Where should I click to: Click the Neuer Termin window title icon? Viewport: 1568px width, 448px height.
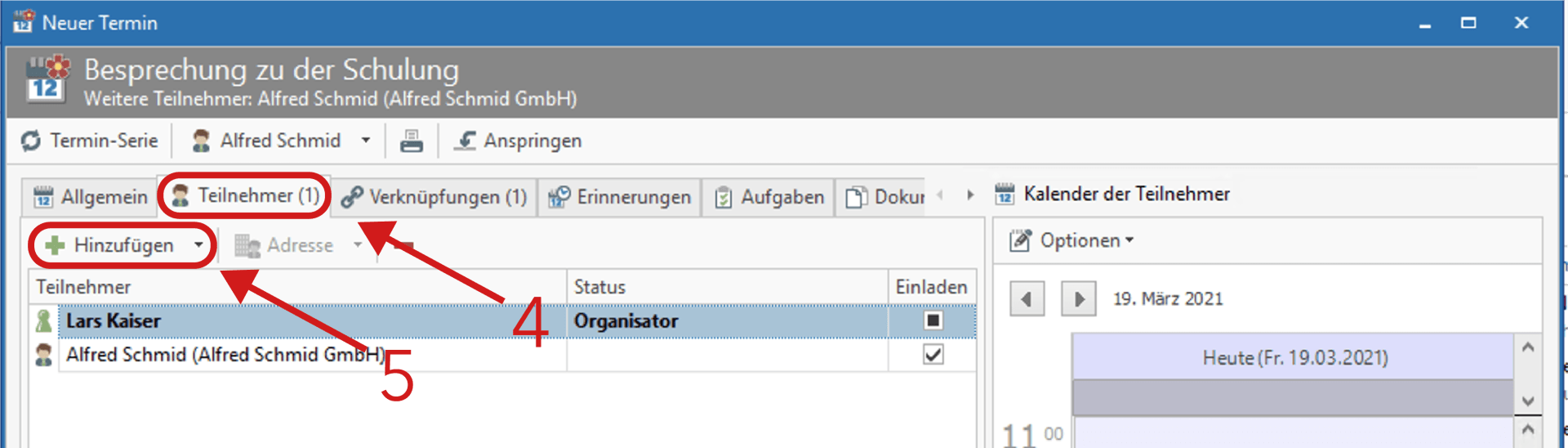click(24, 21)
